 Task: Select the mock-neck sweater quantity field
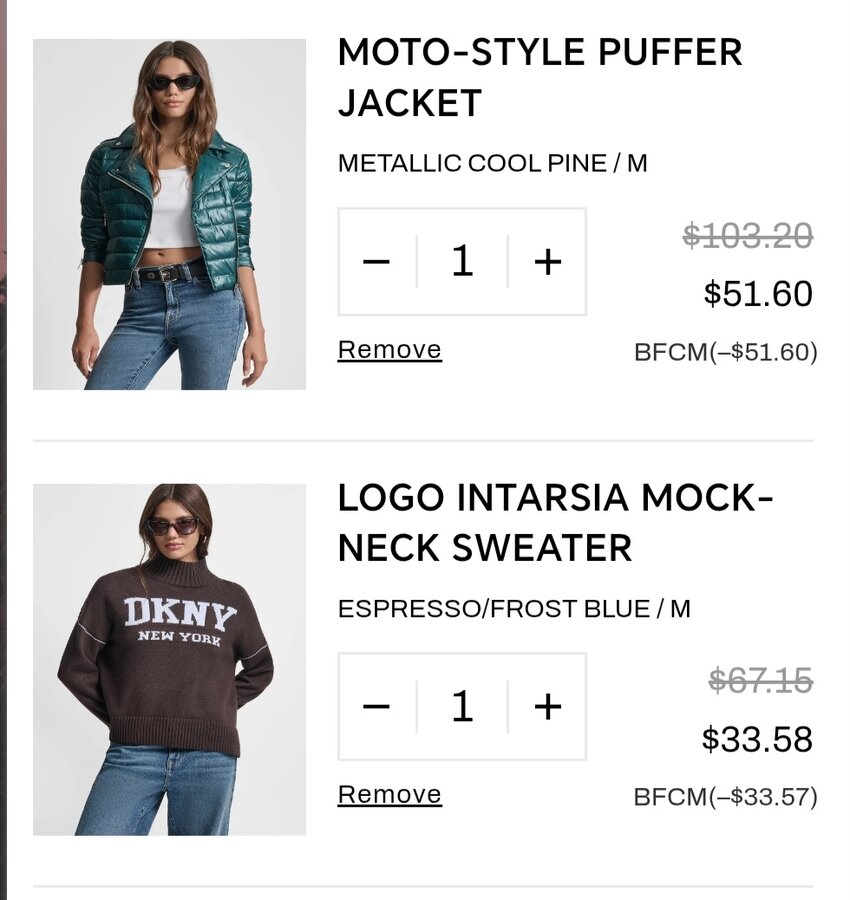[461, 707]
